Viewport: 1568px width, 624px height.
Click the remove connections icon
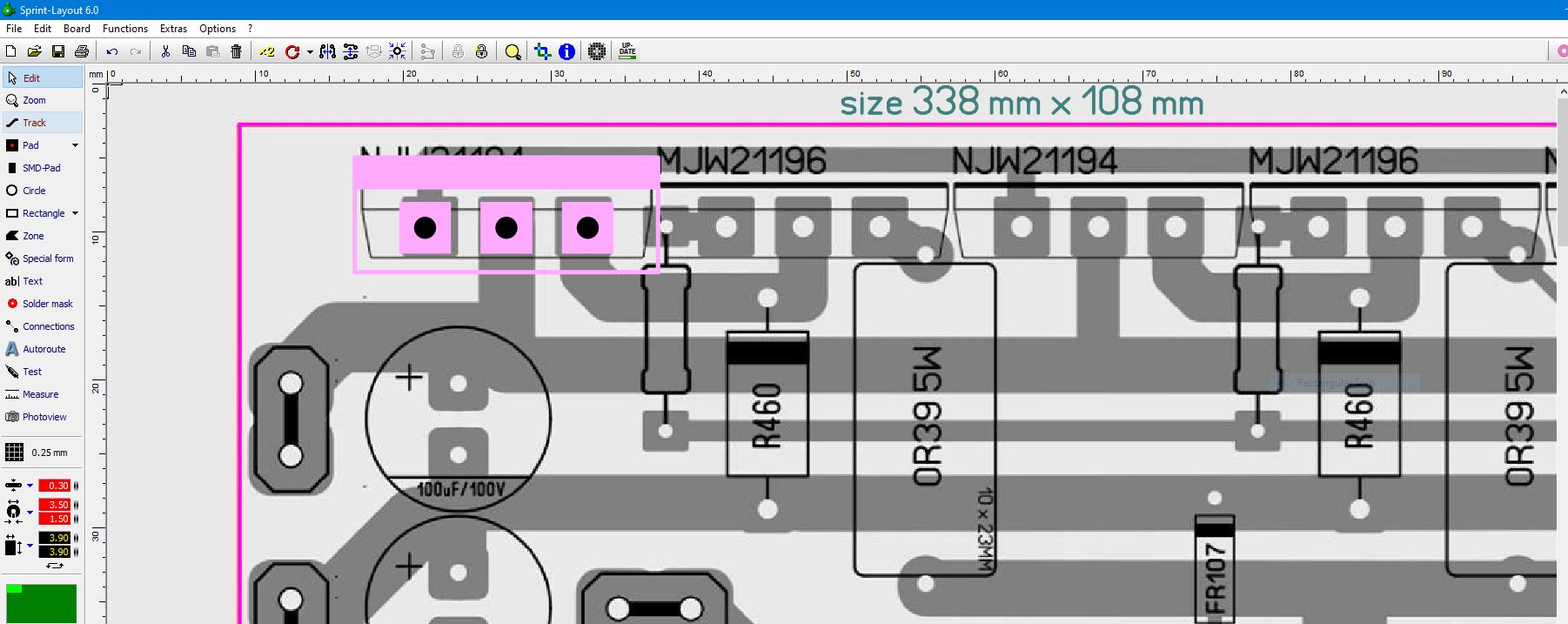(x=427, y=51)
